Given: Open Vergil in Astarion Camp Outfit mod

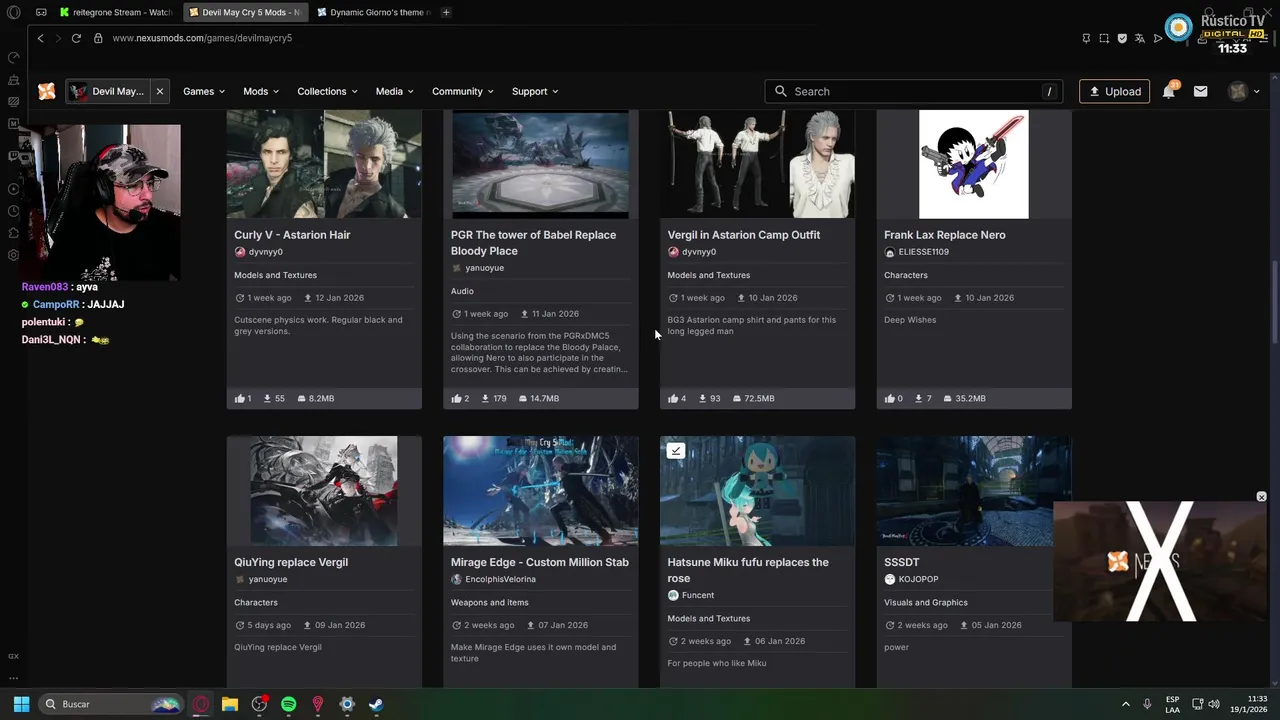Looking at the screenshot, I should [x=744, y=235].
